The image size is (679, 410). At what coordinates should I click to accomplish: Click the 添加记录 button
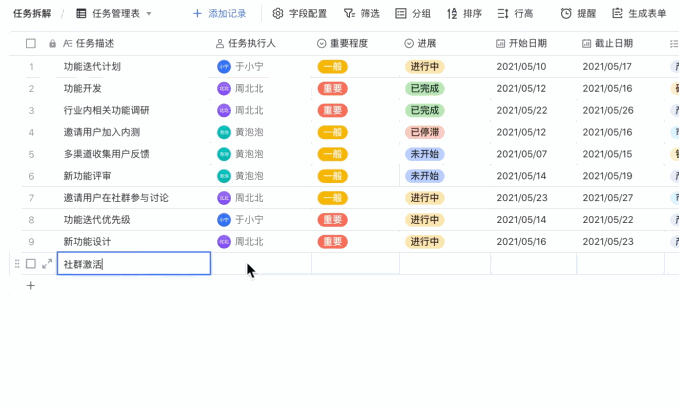click(220, 13)
